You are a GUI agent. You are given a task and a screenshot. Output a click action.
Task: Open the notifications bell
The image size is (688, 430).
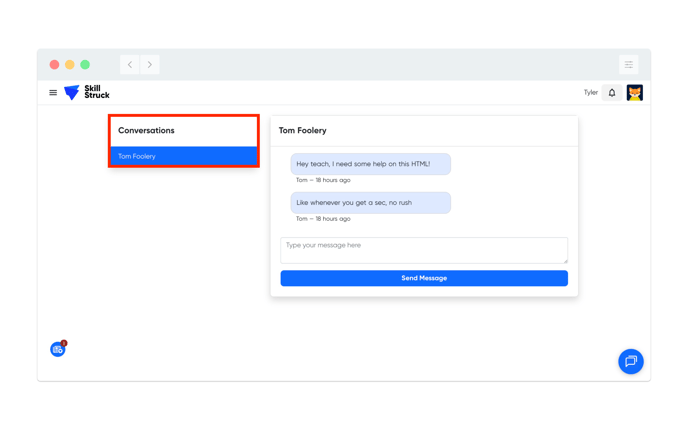(x=612, y=93)
